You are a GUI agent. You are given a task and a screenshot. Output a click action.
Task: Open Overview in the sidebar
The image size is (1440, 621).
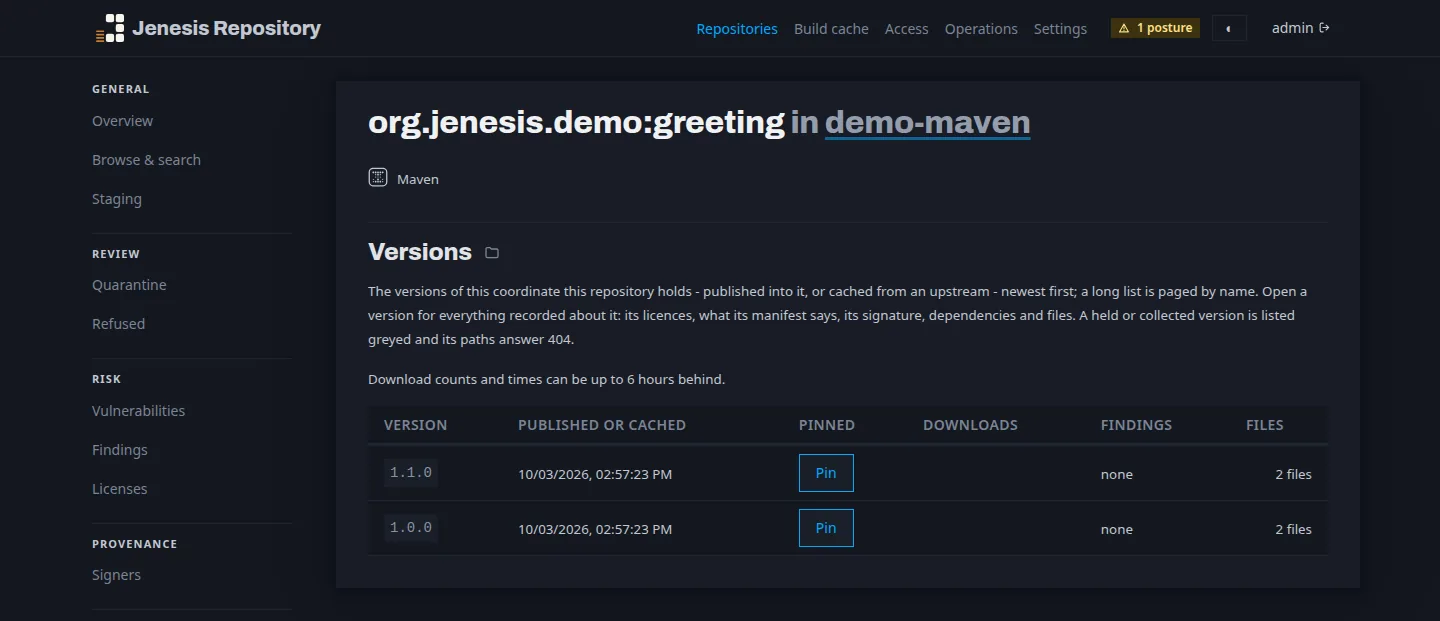coord(123,121)
